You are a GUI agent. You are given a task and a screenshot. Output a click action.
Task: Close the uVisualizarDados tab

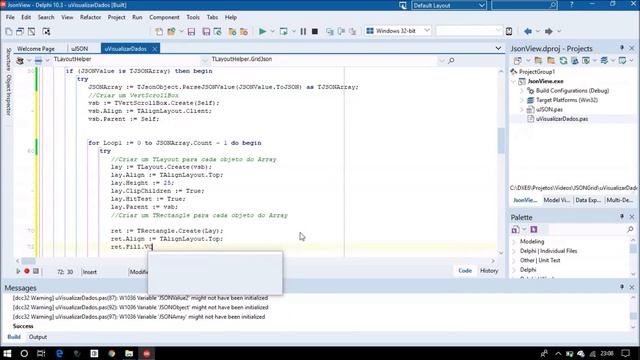click(154, 49)
